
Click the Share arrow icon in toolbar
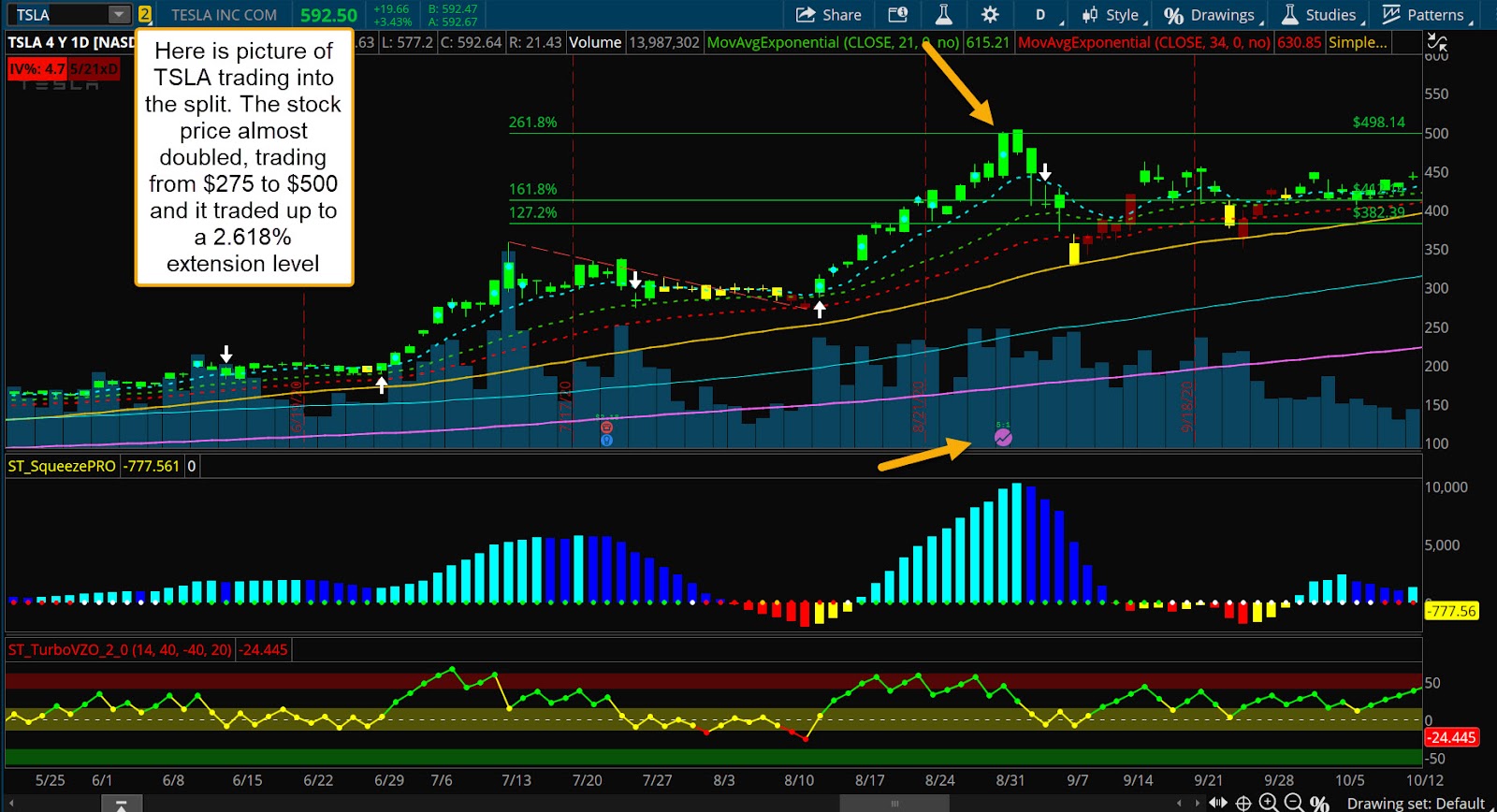click(806, 15)
